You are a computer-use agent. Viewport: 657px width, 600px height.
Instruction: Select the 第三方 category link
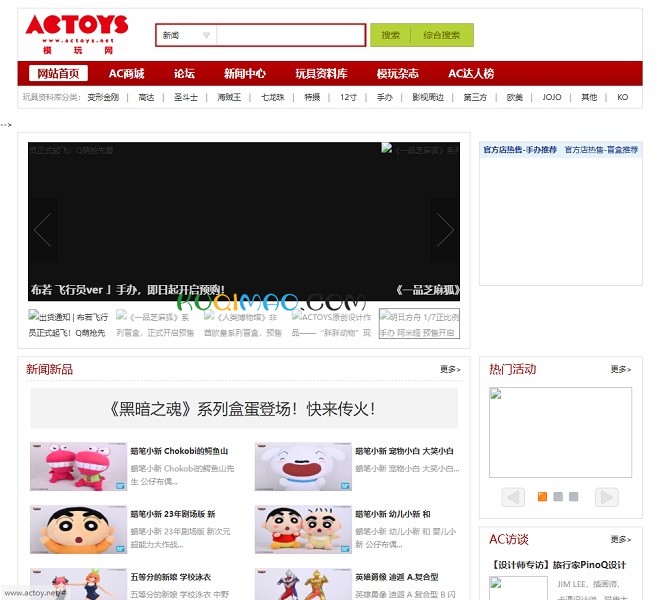475,97
